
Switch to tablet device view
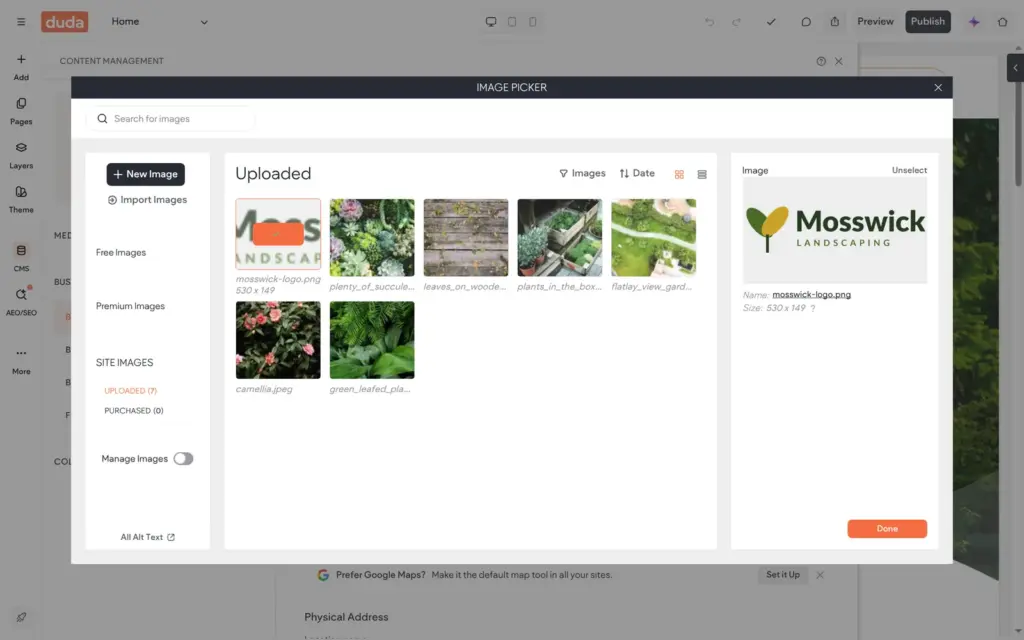click(512, 22)
